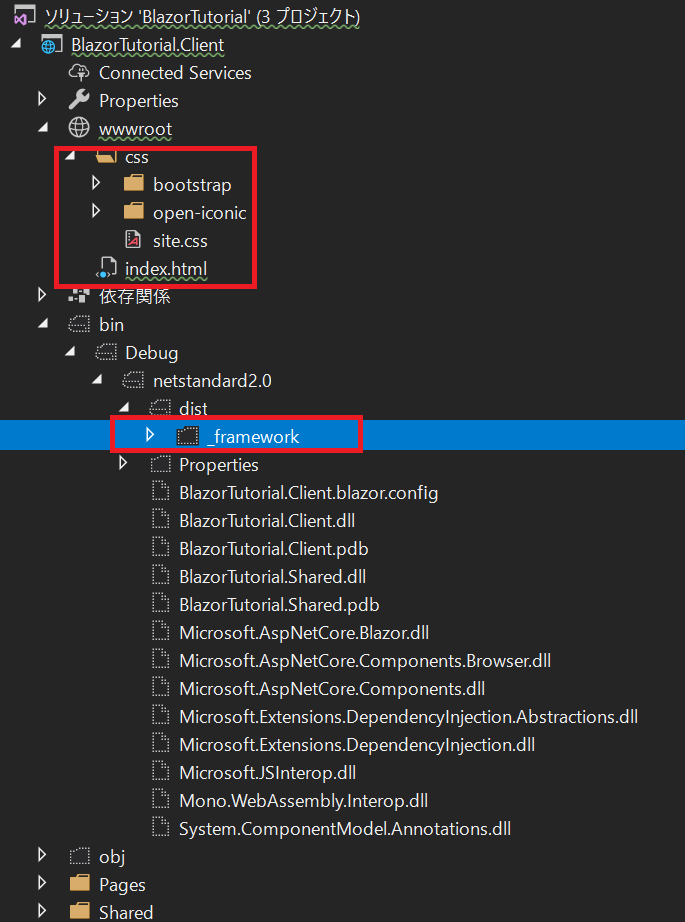Click the Connected Services cloud icon
Viewport: 685px width, 922px height.
[x=78, y=73]
